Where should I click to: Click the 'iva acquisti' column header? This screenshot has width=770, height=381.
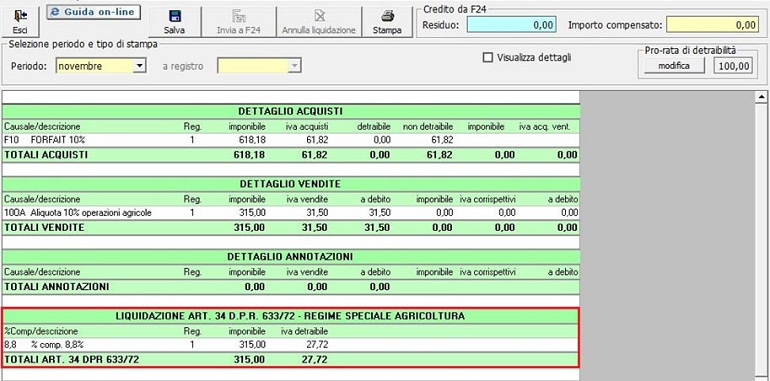307,127
